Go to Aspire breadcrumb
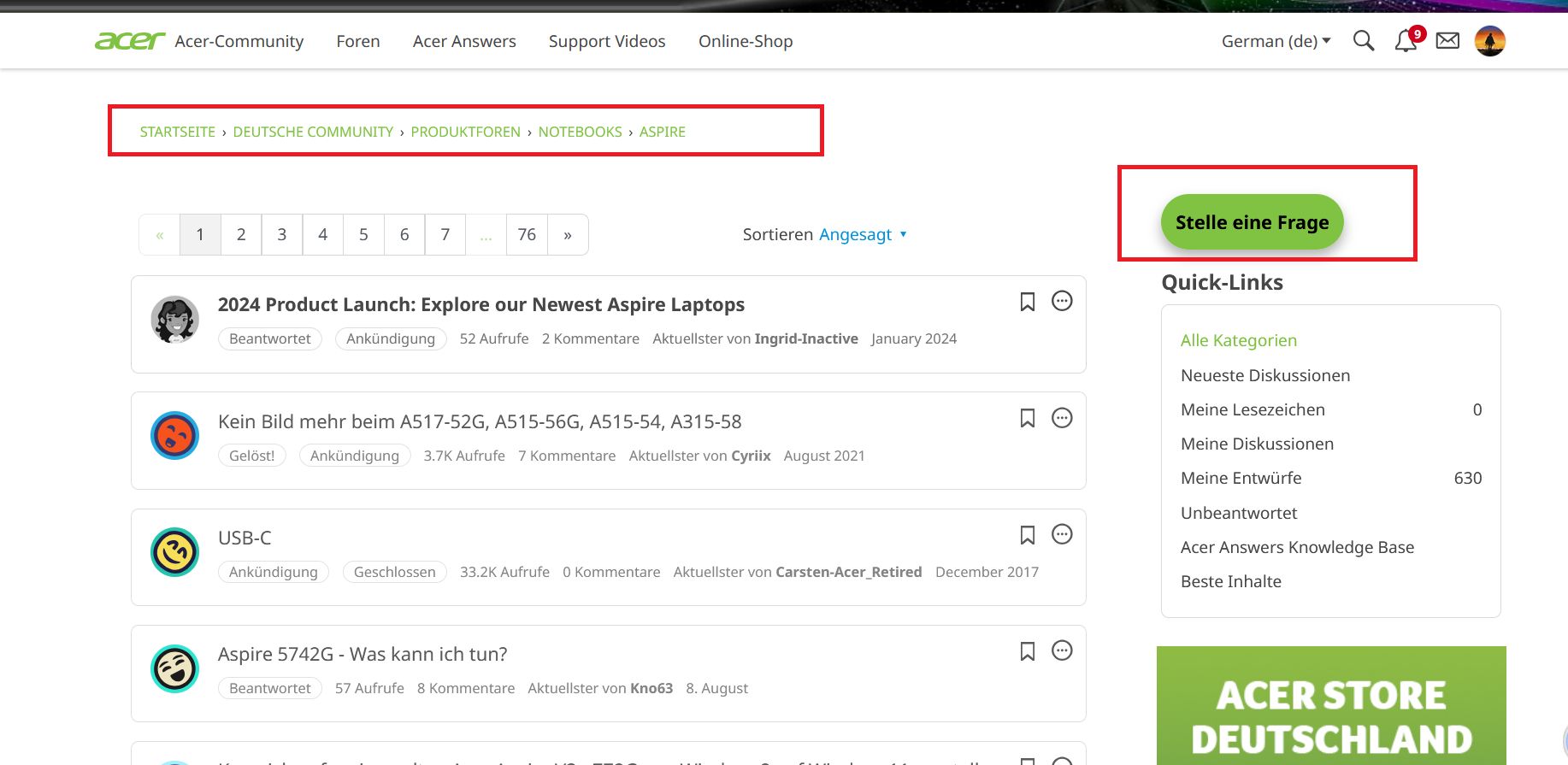1568x765 pixels. click(x=663, y=132)
